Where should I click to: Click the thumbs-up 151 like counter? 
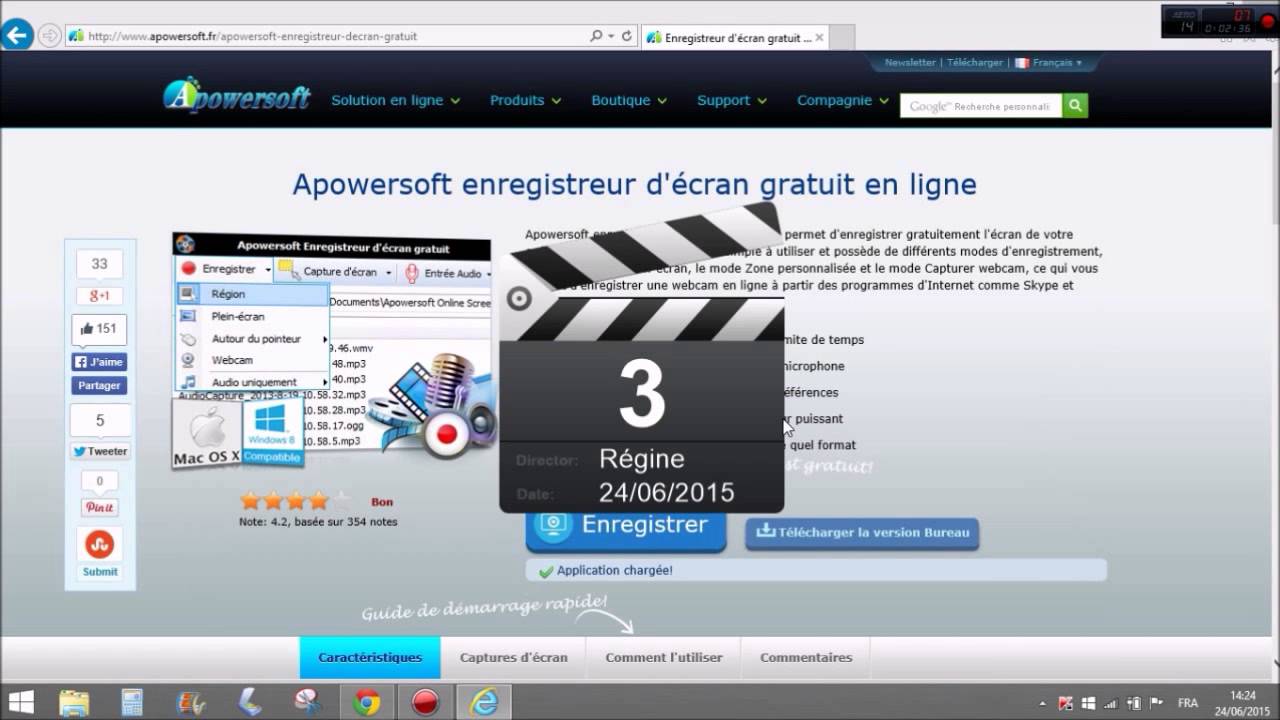(x=99, y=328)
